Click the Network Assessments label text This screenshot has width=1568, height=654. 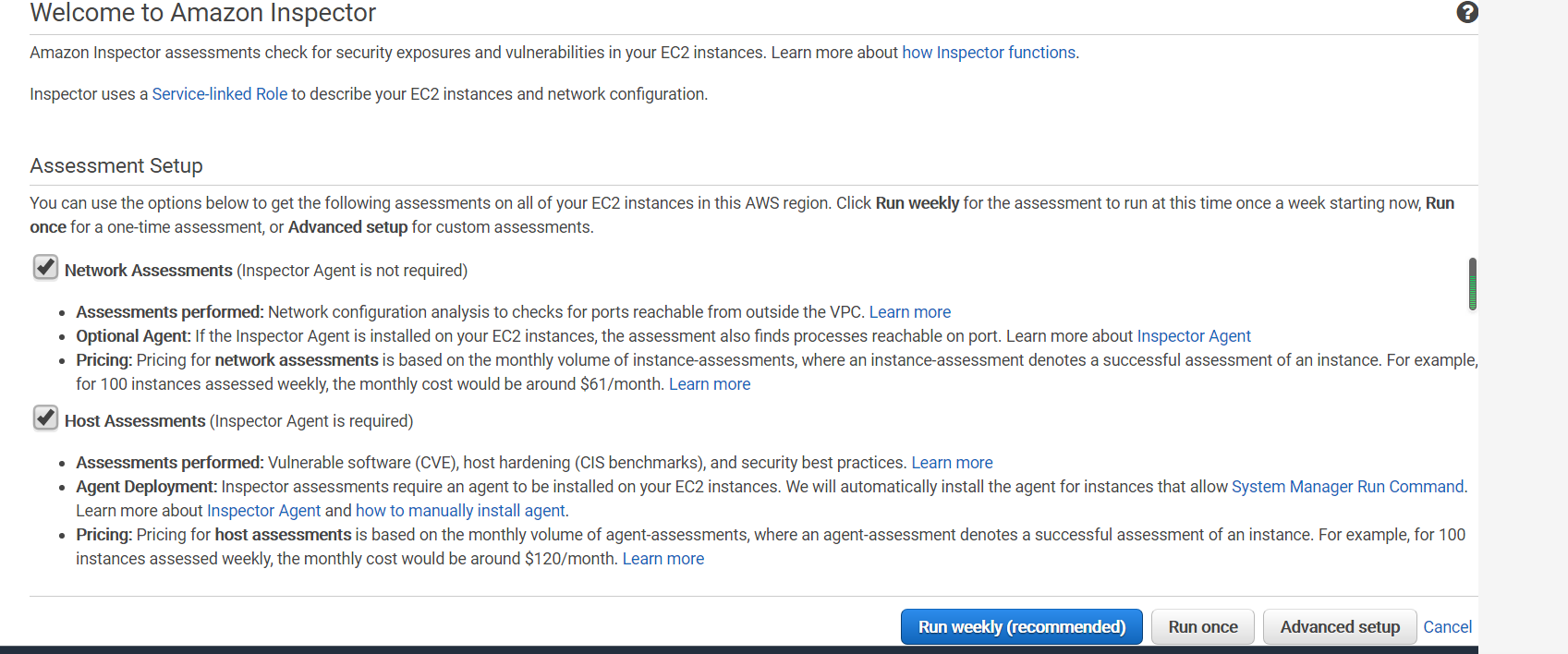tap(148, 271)
